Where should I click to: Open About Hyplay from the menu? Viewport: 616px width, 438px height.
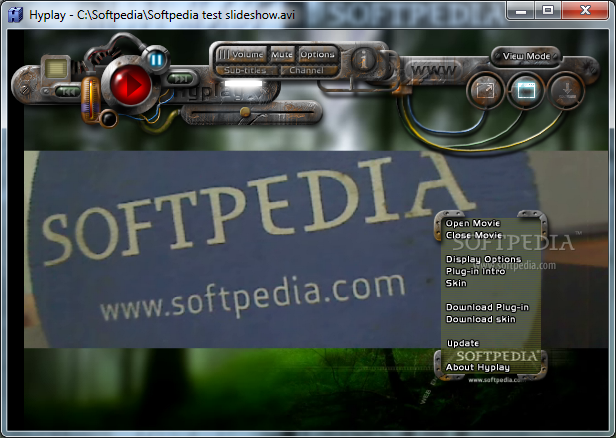[x=478, y=367]
